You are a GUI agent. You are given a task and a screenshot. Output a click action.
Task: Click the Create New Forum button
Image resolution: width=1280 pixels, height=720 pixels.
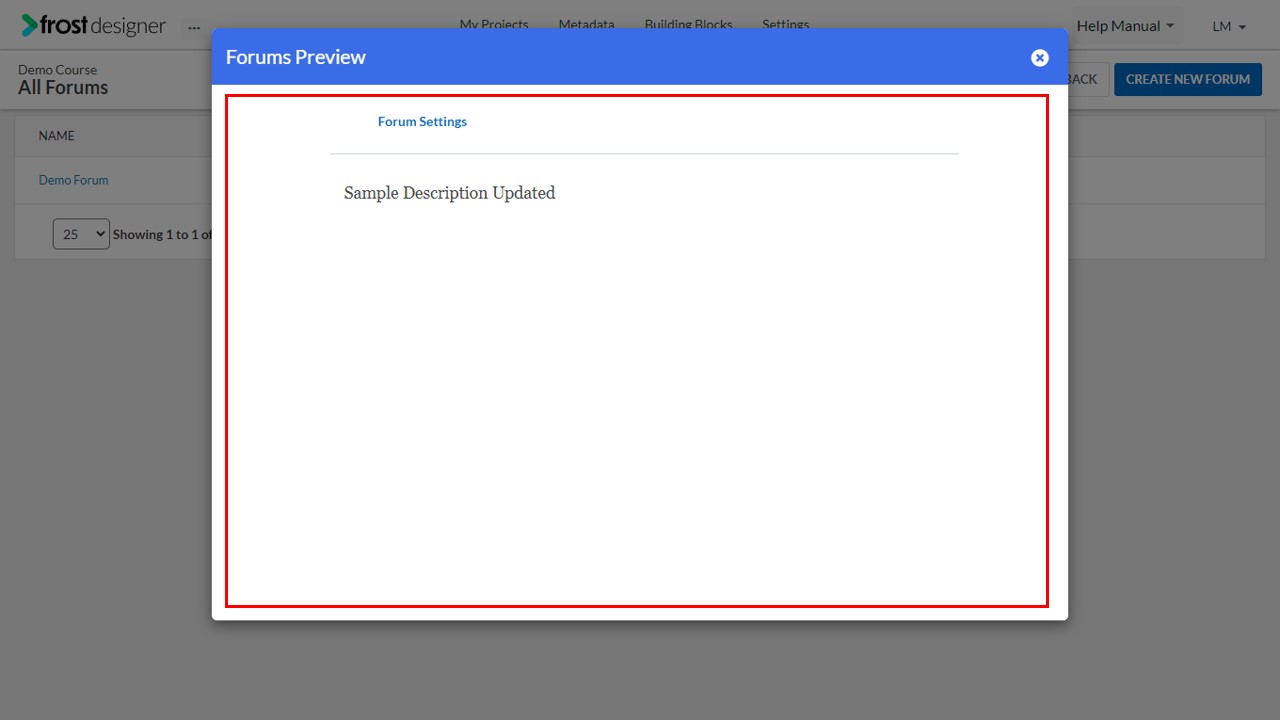click(1188, 79)
